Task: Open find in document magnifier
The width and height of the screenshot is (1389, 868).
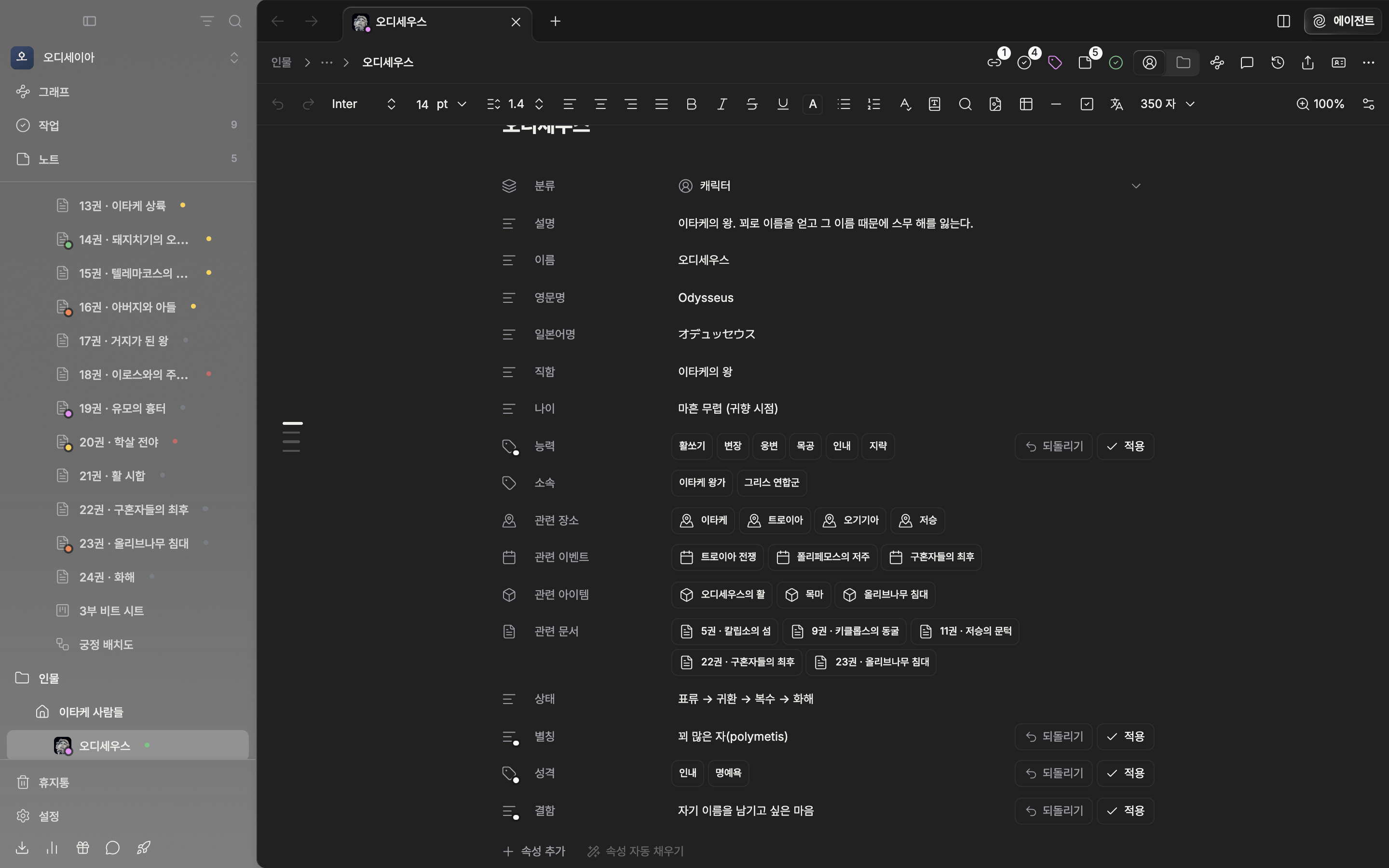Action: (x=966, y=104)
